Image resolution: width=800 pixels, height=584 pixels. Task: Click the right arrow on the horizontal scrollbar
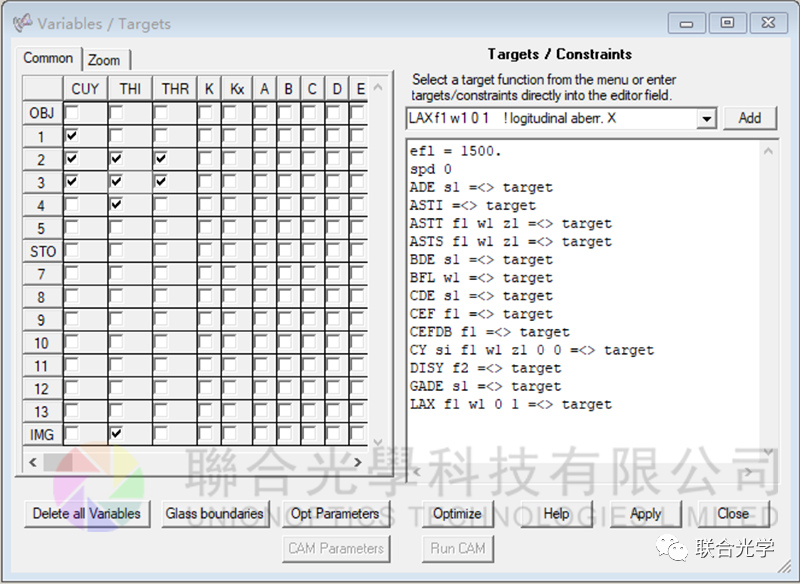point(358,462)
